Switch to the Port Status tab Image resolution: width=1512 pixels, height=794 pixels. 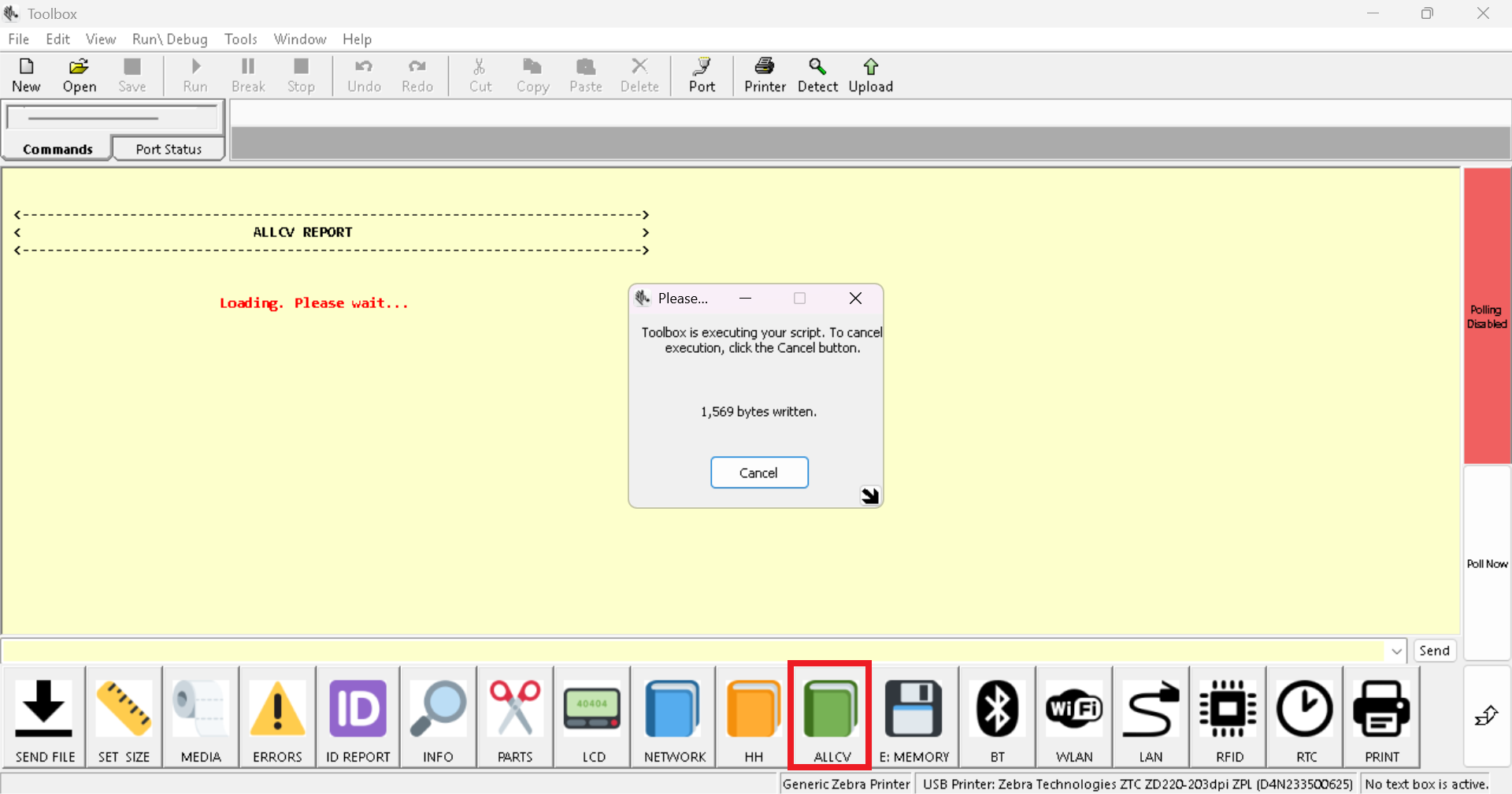(x=169, y=148)
